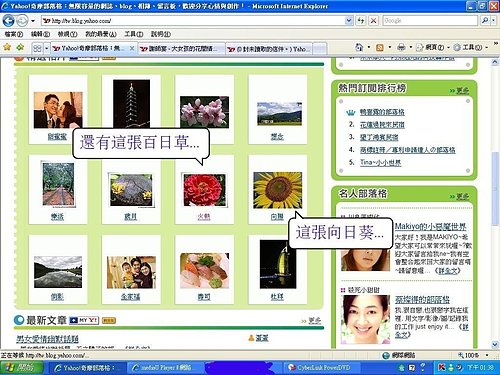Open the night tower photo thumbnail

click(x=131, y=104)
